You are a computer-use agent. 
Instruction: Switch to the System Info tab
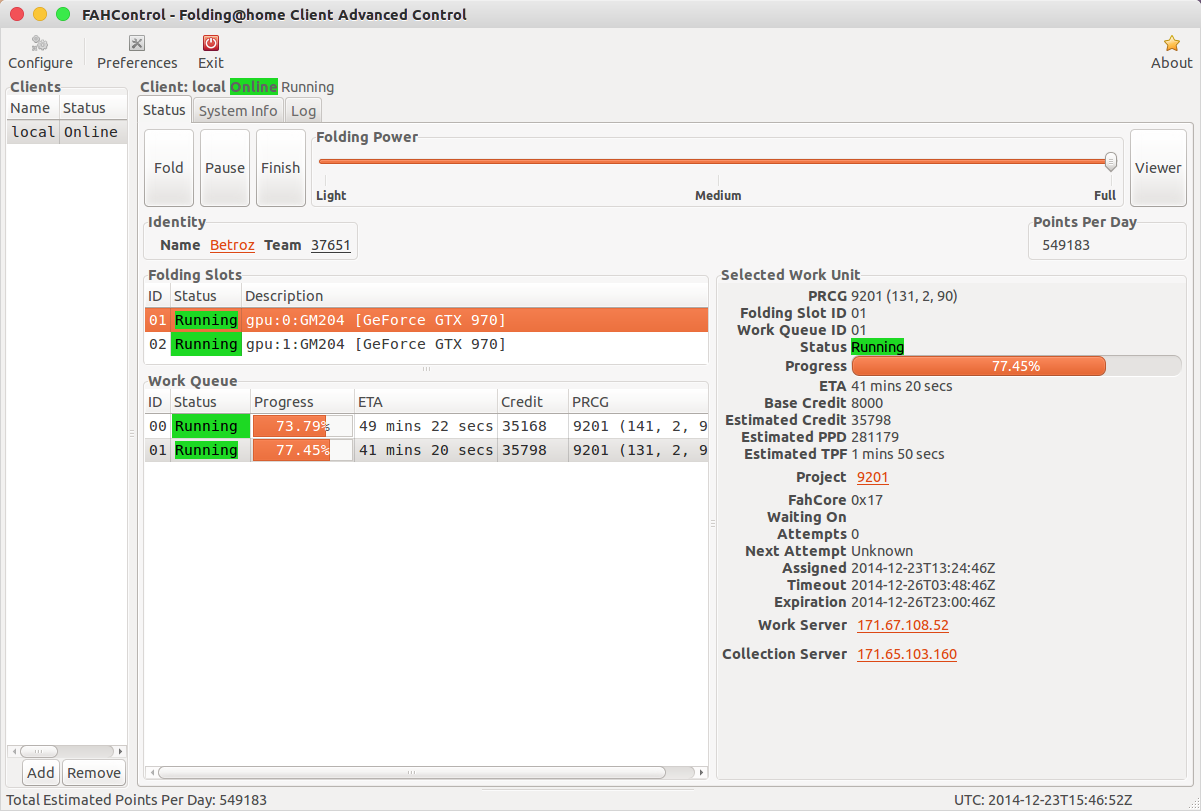(238, 111)
